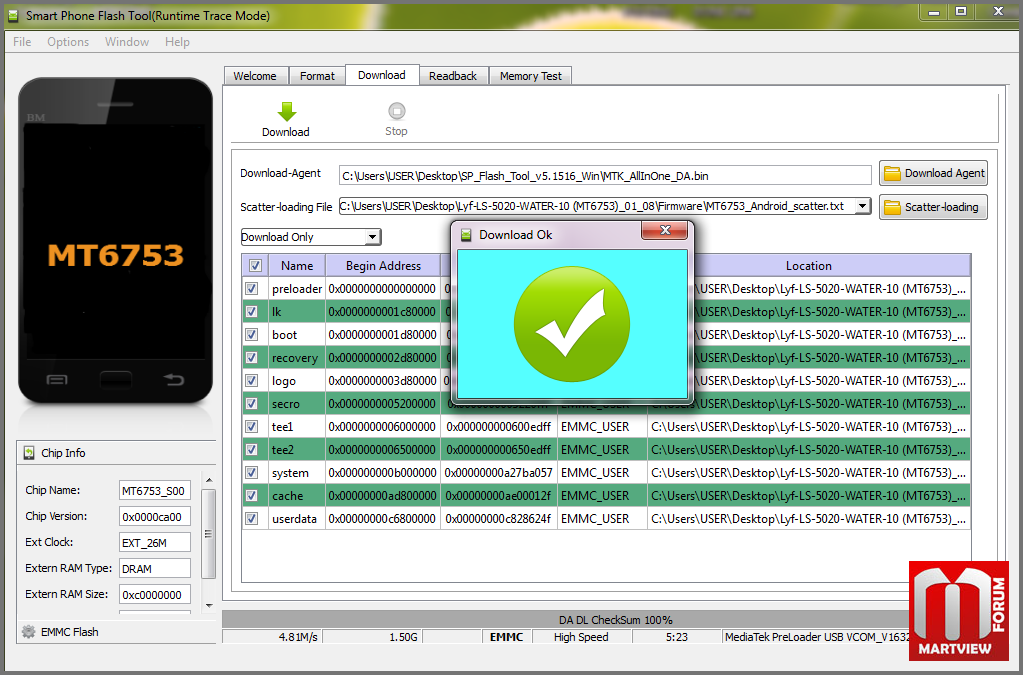Viewport: 1023px width, 675px height.
Task: Uncheck the system partition checkbox
Action: point(251,473)
